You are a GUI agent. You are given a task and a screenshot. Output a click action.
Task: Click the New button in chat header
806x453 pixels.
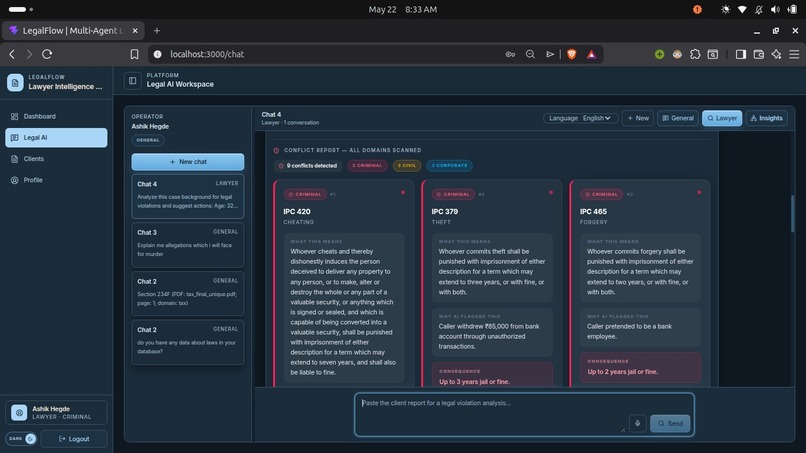pyautogui.click(x=638, y=118)
